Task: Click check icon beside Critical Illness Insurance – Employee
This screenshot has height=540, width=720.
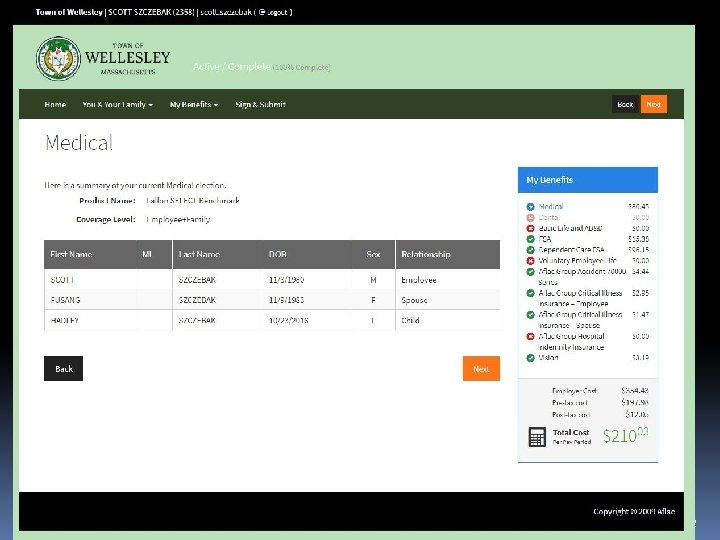Action: point(530,293)
